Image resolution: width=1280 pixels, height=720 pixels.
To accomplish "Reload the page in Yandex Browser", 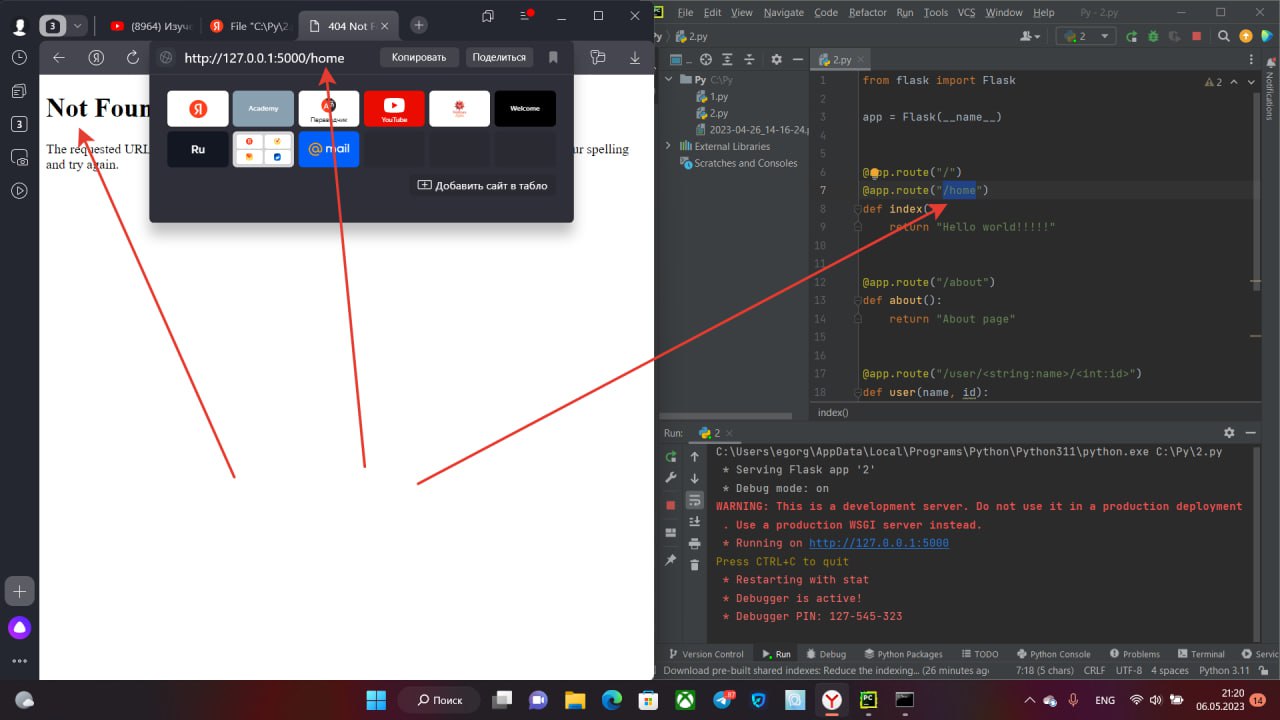I will pos(132,58).
